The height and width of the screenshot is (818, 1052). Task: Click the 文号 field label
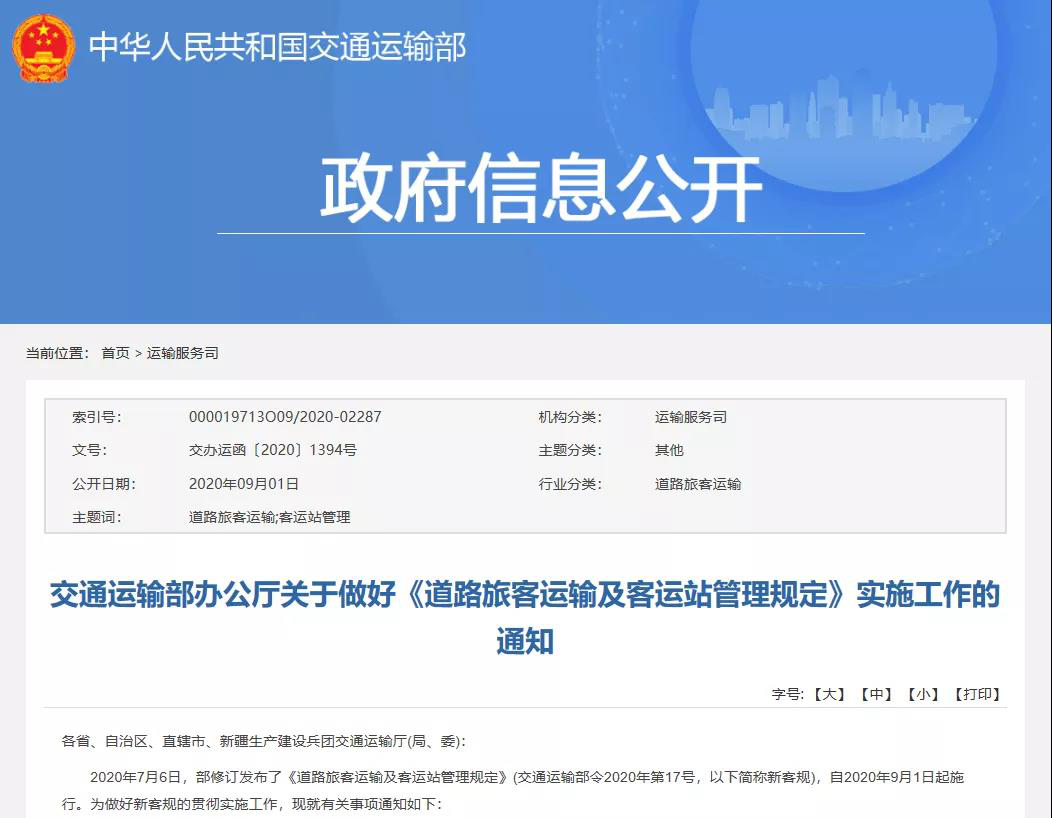(89, 450)
